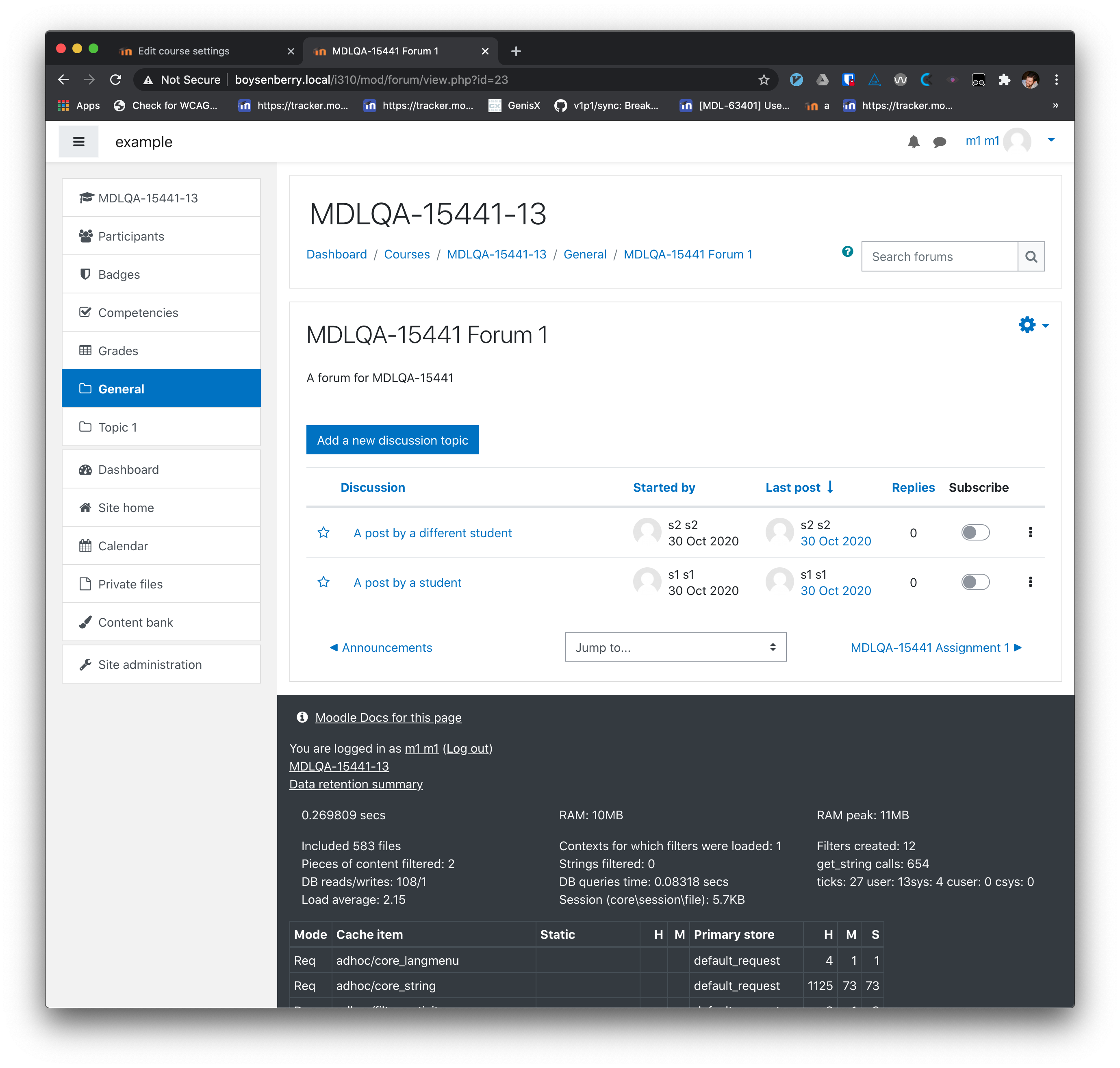Click the browser back arrow
This screenshot has width=1120, height=1068.
(63, 80)
